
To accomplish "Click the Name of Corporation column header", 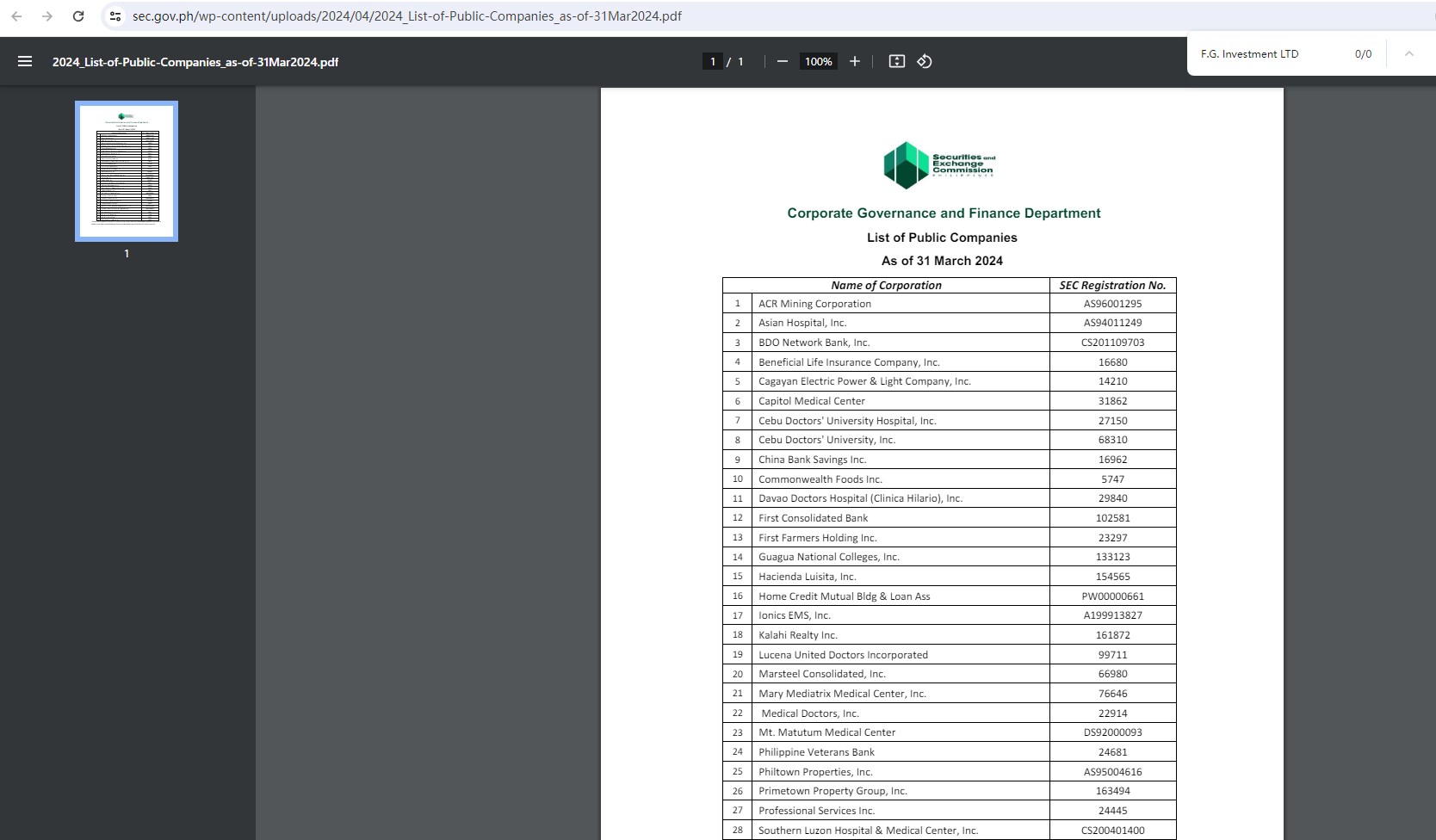I will (886, 285).
